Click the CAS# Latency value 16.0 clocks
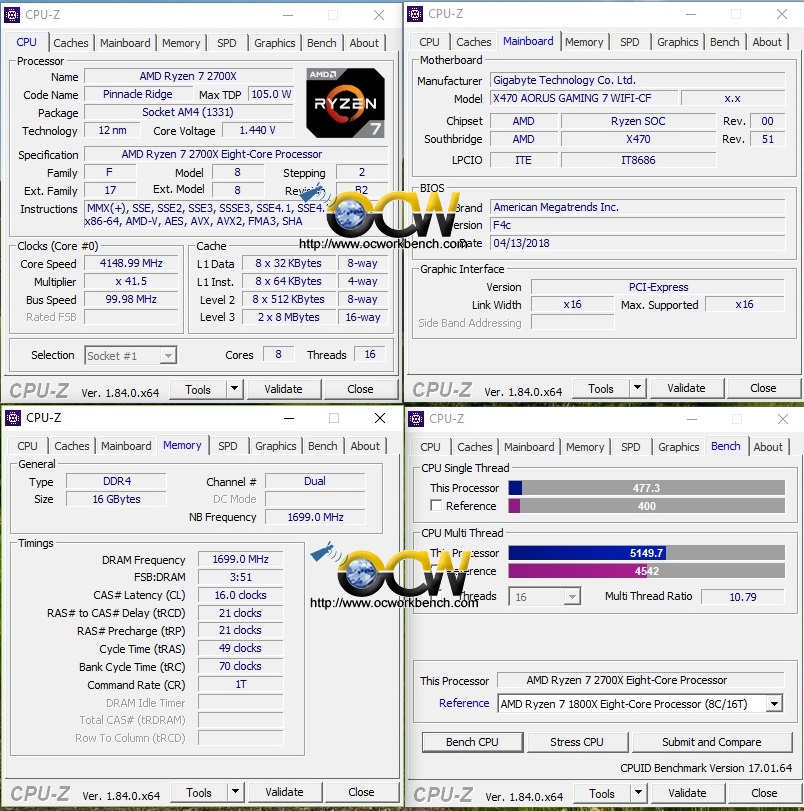 click(x=241, y=595)
